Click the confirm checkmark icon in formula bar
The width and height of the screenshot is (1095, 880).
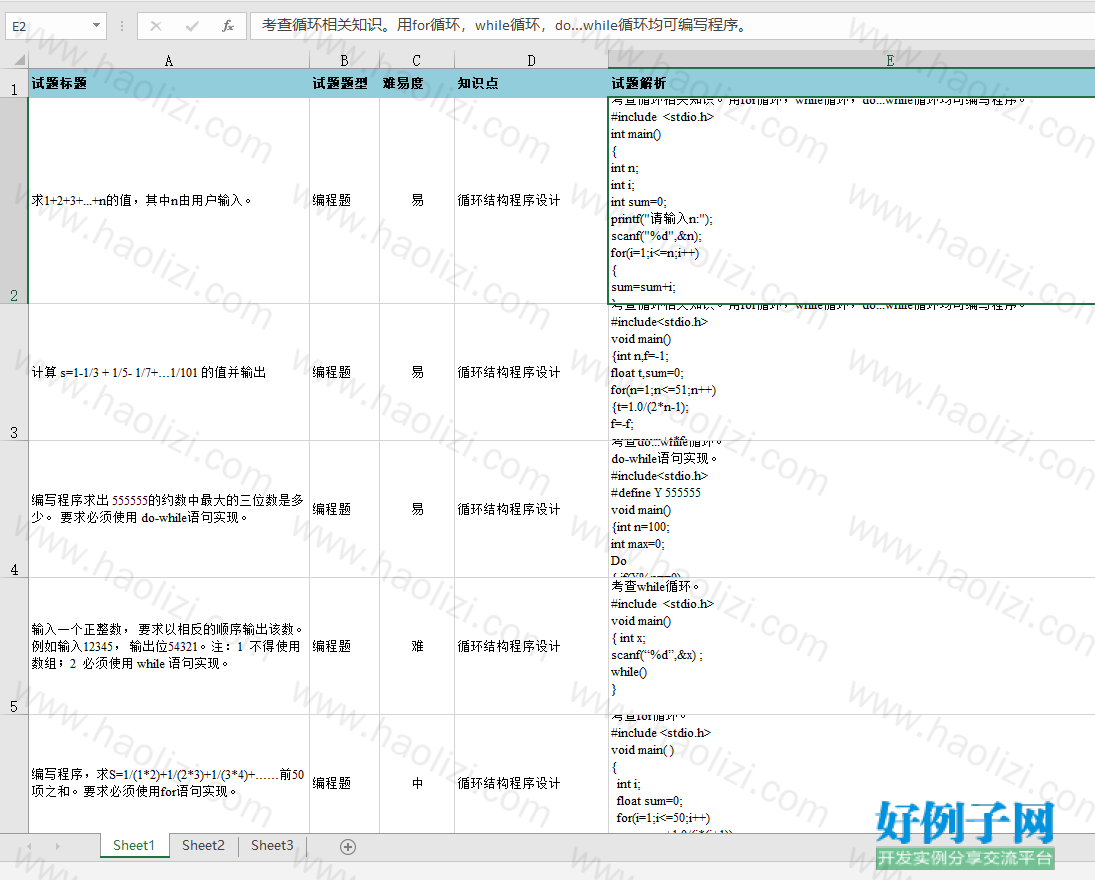click(192, 26)
